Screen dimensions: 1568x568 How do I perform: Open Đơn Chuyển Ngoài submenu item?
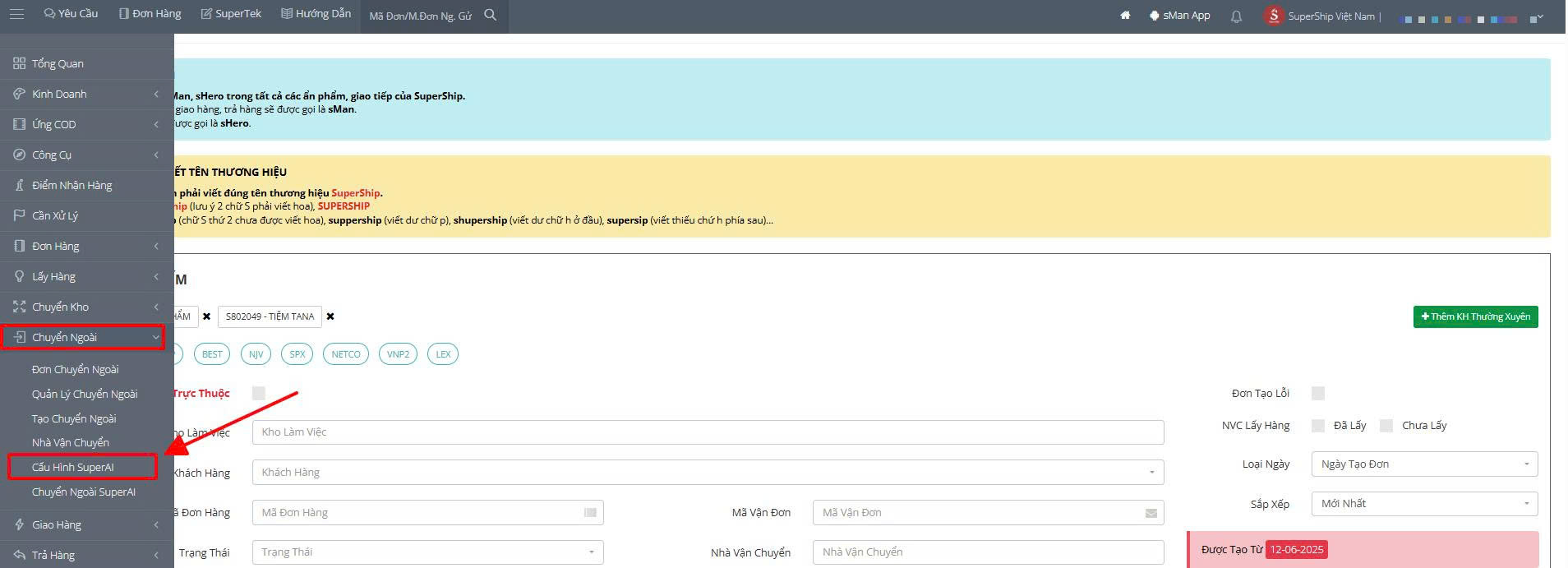tap(76, 369)
